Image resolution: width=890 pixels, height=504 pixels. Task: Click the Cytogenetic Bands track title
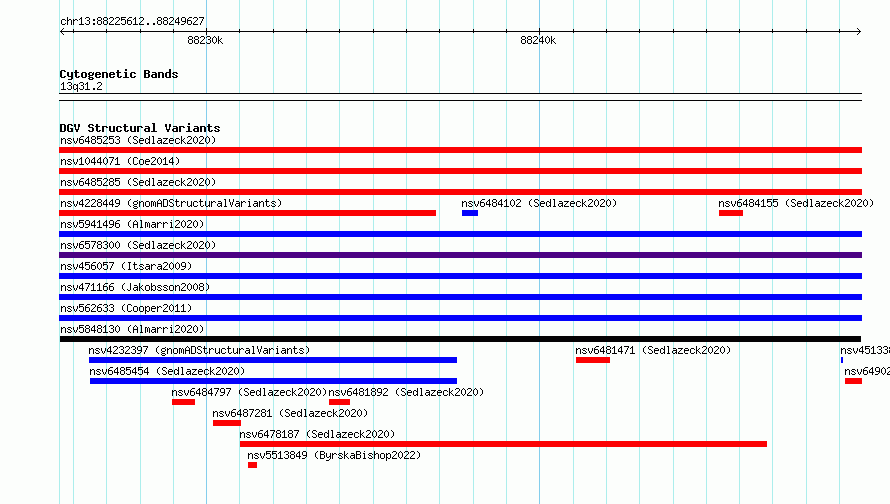tap(119, 74)
